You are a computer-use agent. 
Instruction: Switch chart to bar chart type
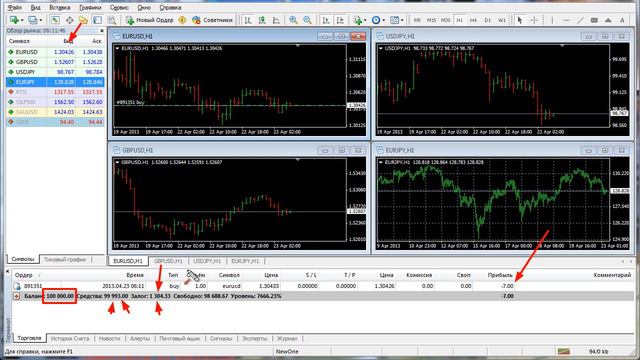point(248,20)
